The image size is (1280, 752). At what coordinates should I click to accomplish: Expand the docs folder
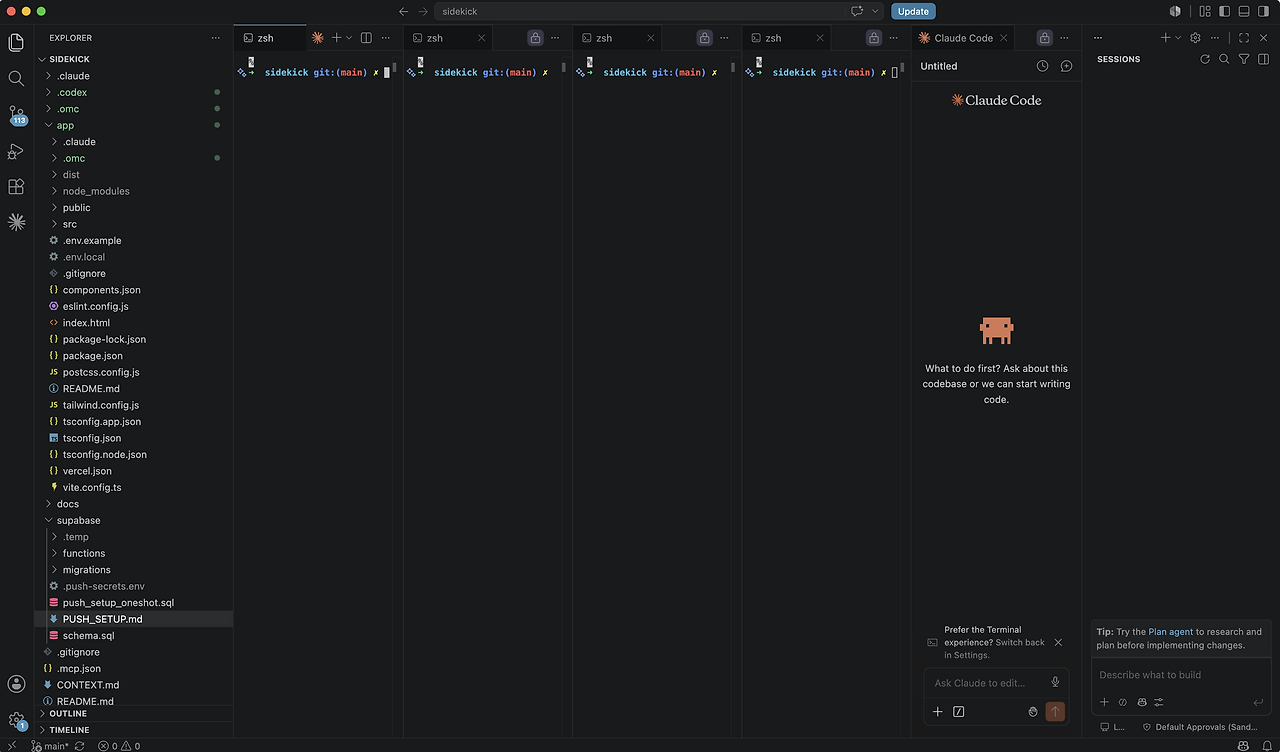coord(134,504)
